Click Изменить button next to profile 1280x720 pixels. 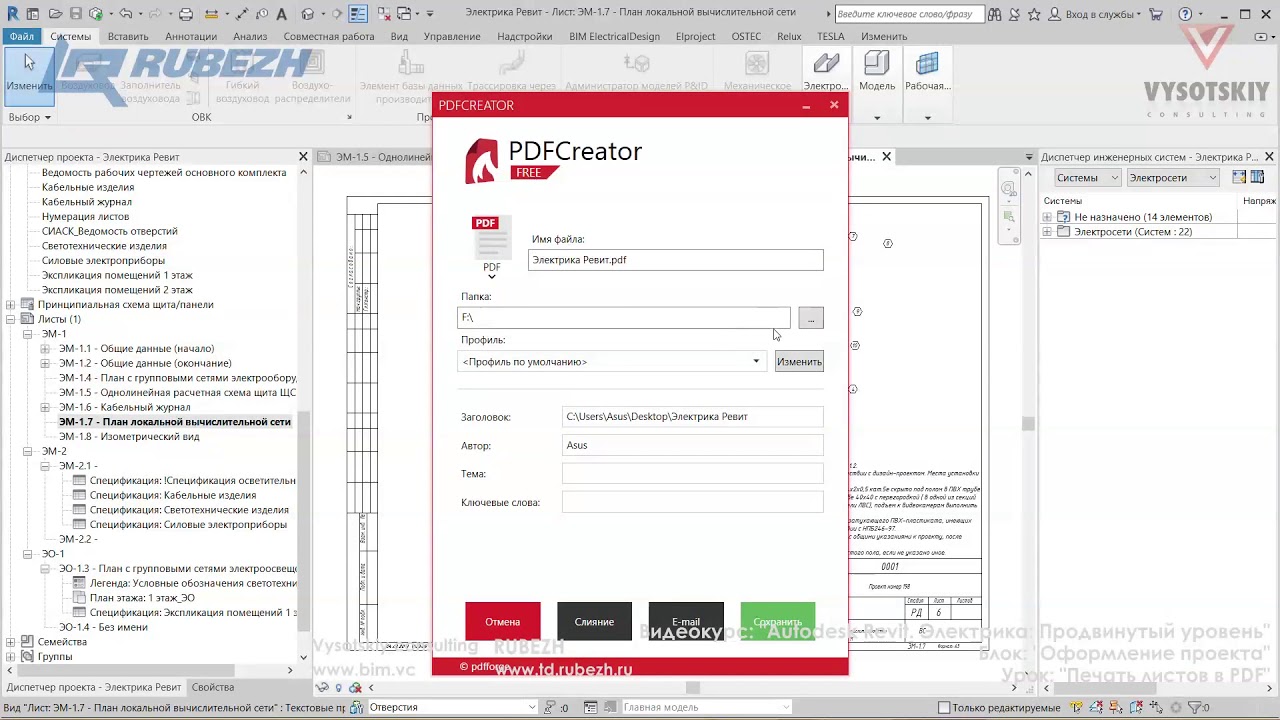799,361
